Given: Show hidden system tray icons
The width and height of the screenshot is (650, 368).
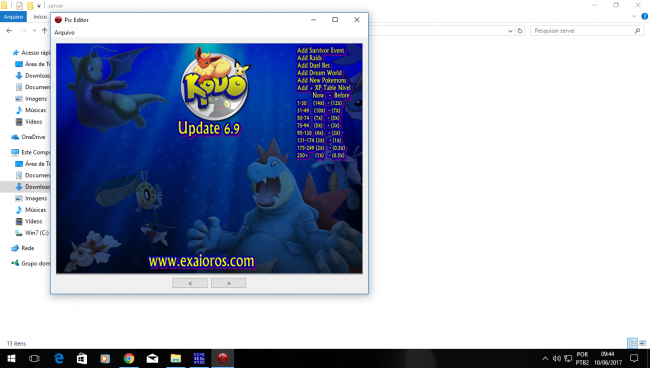Looking at the screenshot, I should pos(545,358).
